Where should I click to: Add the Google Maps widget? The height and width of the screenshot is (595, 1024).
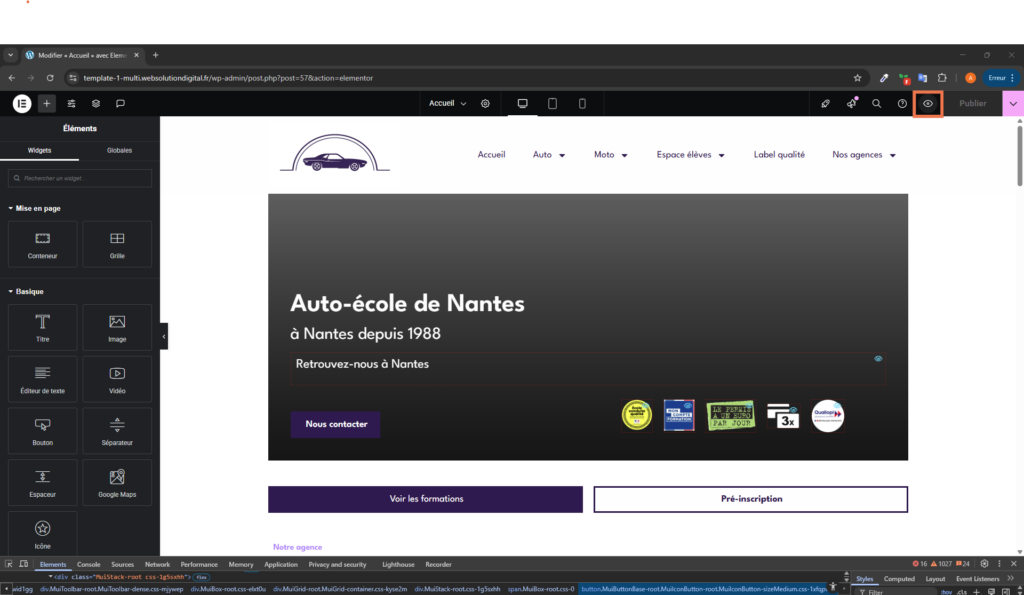[x=117, y=483]
